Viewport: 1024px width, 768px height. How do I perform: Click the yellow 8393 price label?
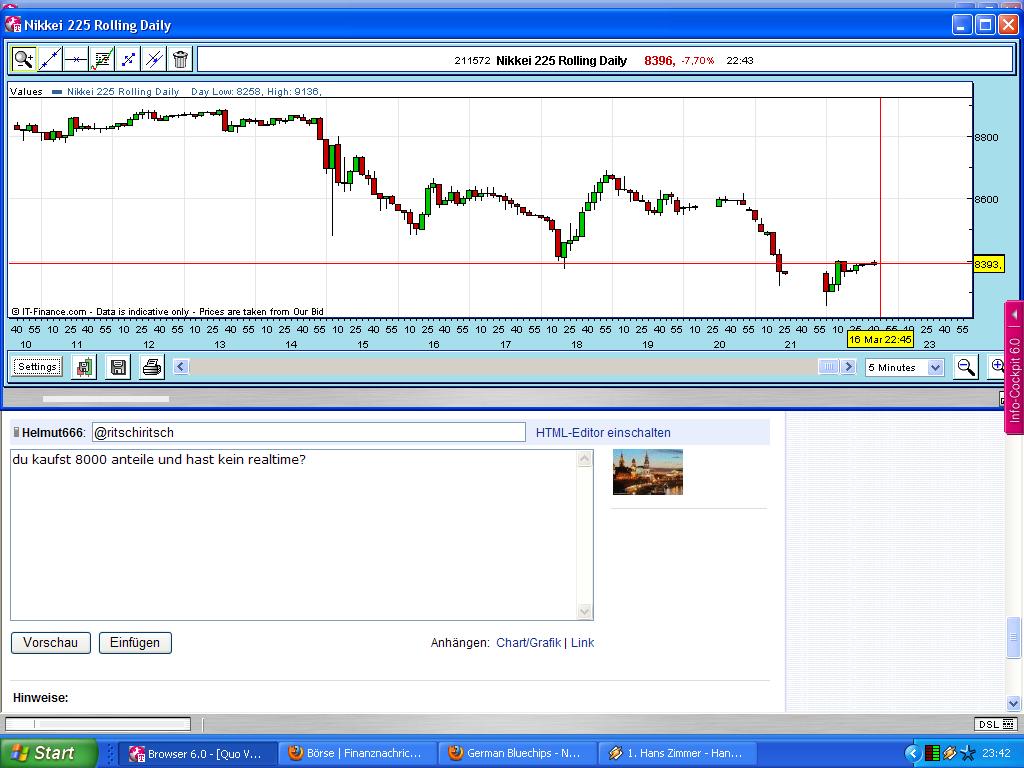(x=988, y=264)
